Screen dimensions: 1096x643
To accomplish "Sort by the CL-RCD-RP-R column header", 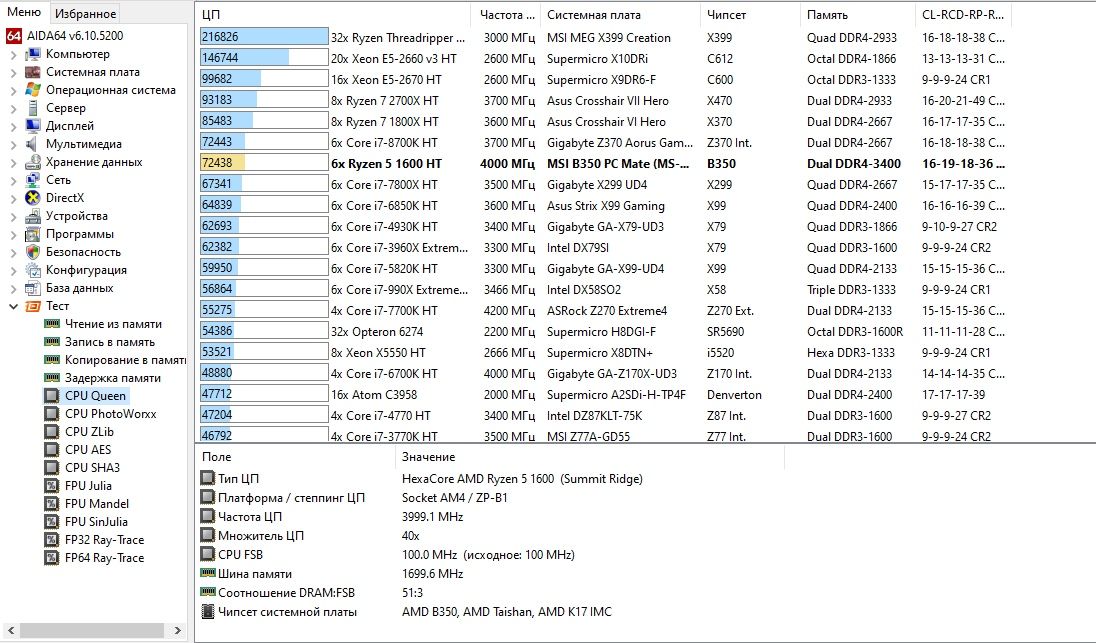I will tap(963, 15).
